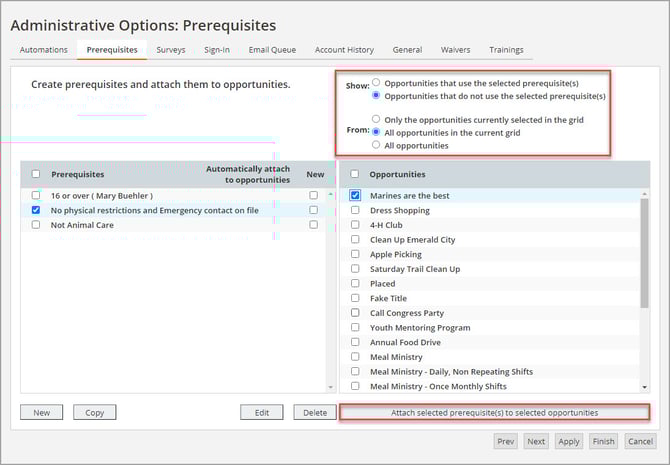Open the Account History tab
Viewport: 670px width, 465px height.
[x=344, y=50]
